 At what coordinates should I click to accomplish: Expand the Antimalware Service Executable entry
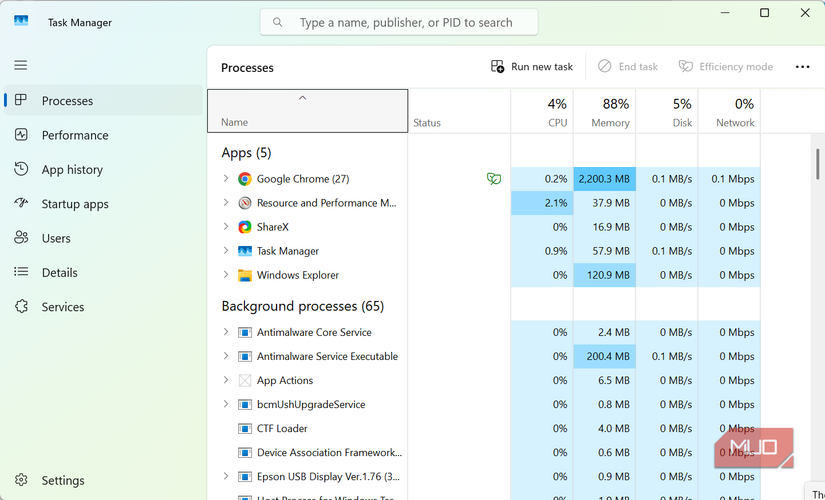(226, 356)
